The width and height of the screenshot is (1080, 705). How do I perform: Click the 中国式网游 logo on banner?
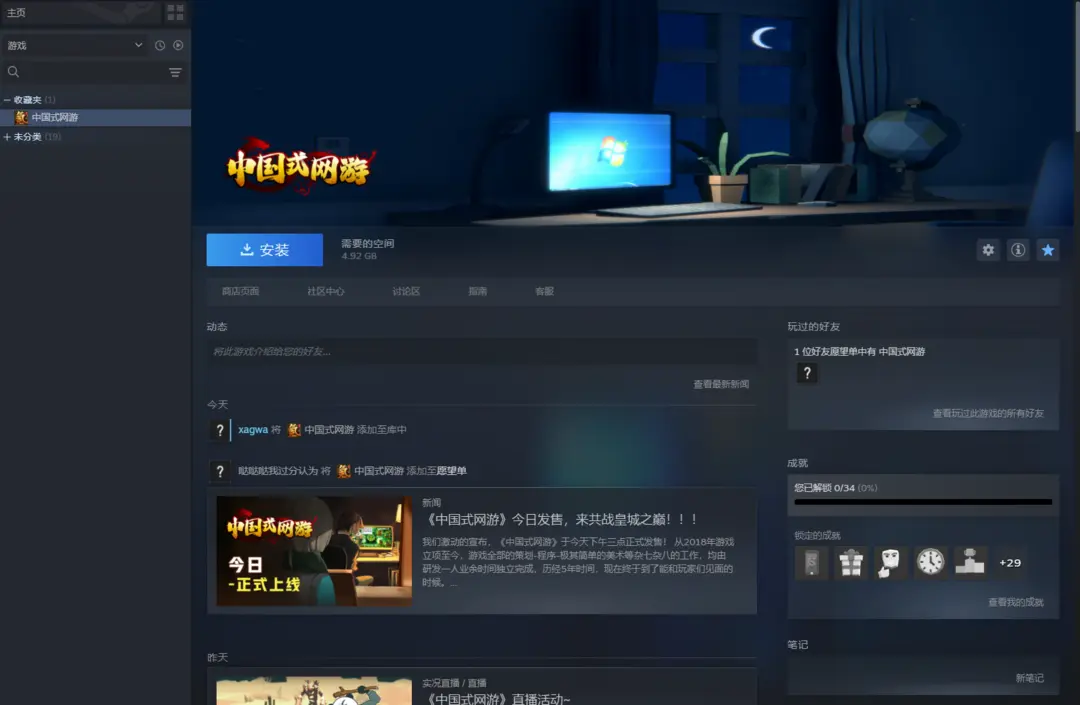coord(301,167)
